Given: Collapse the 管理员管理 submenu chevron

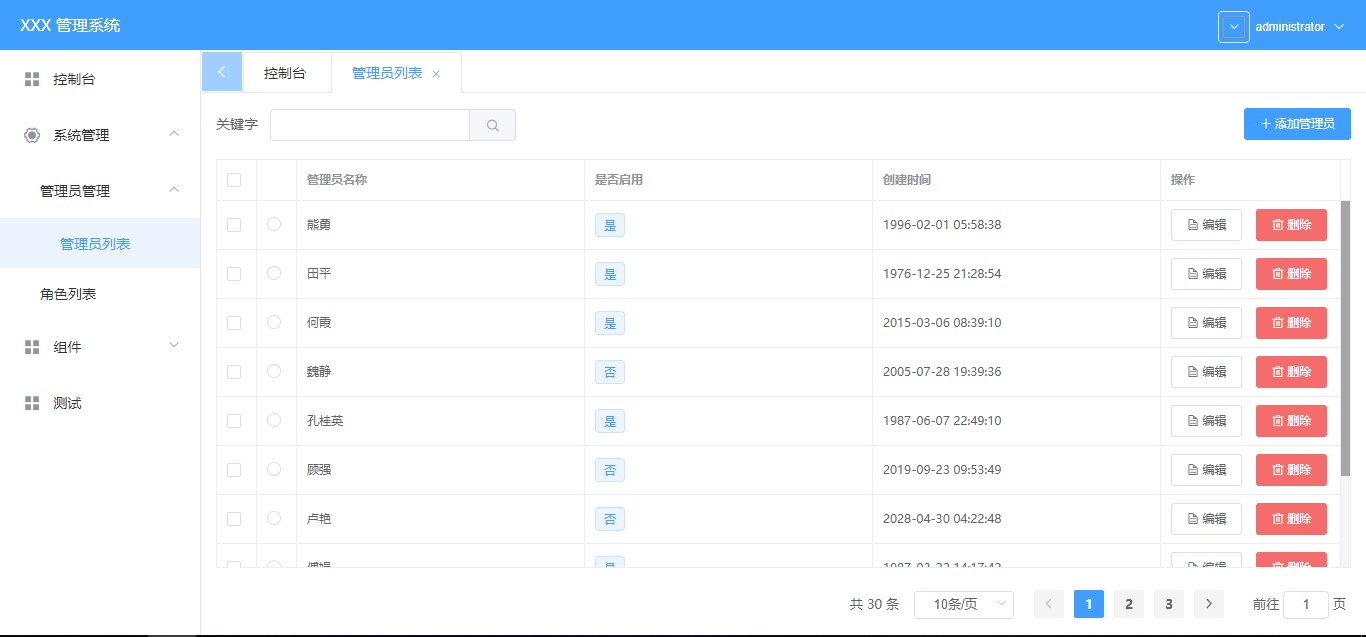Looking at the screenshot, I should (174, 190).
